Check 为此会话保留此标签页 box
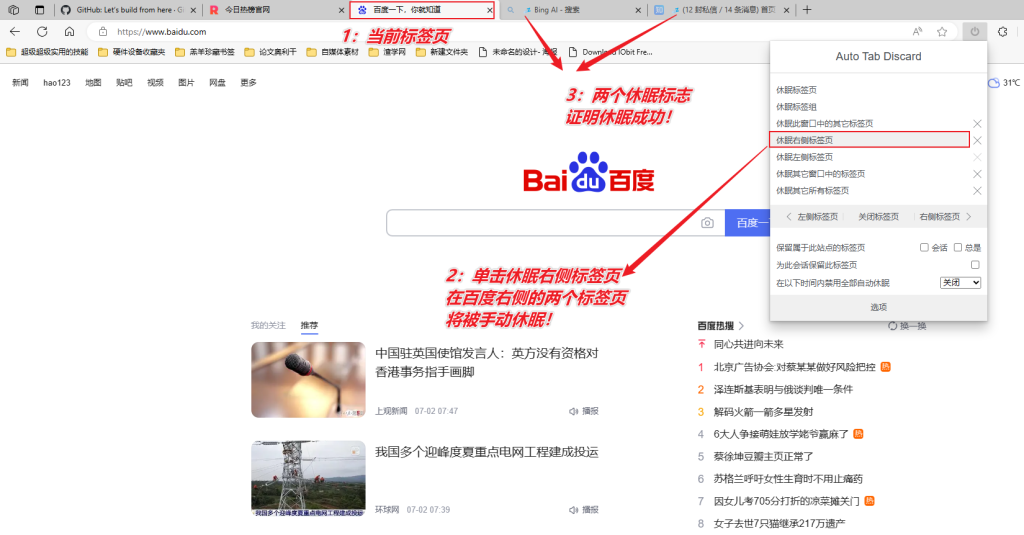The width and height of the screenshot is (1024, 535). [x=975, y=265]
